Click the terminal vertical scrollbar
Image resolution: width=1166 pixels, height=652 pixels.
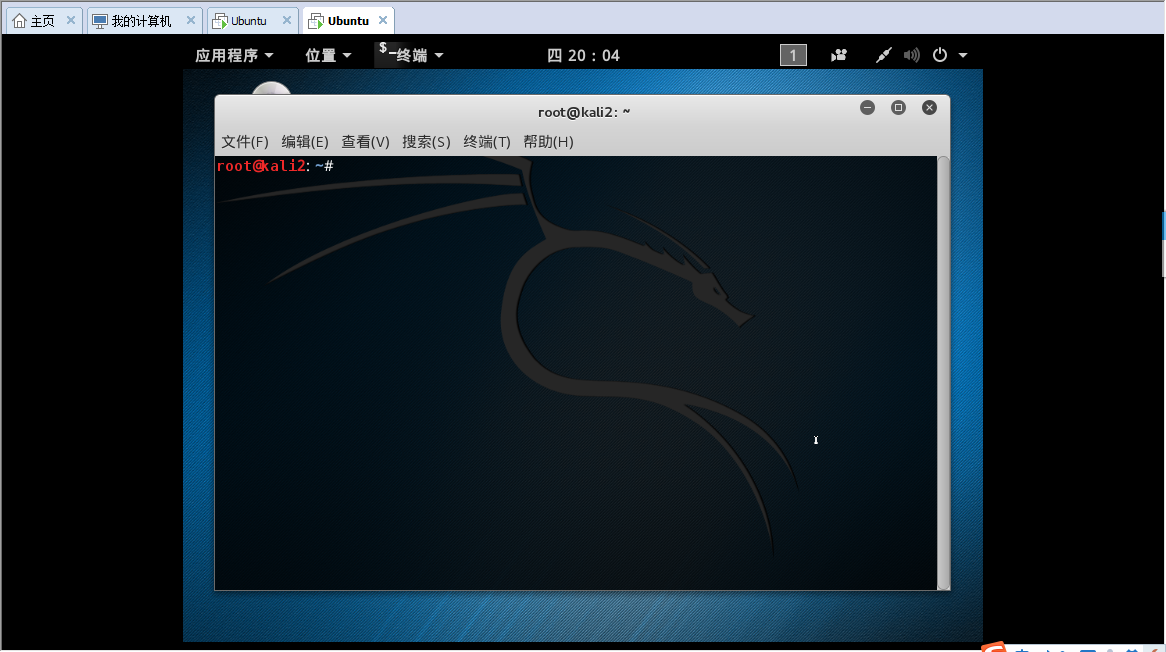tap(943, 372)
